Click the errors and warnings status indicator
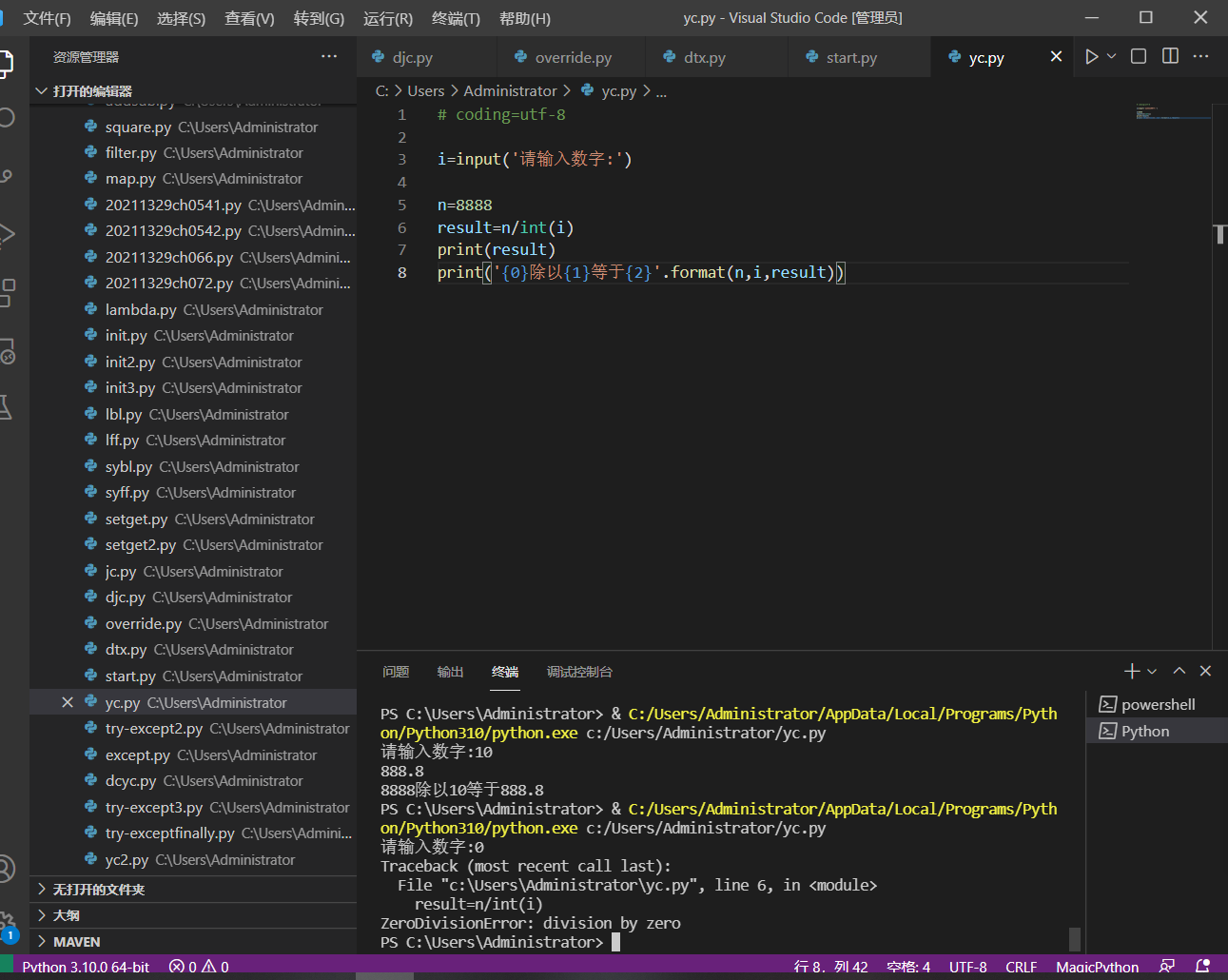This screenshot has height=980, width=1228. click(199, 967)
